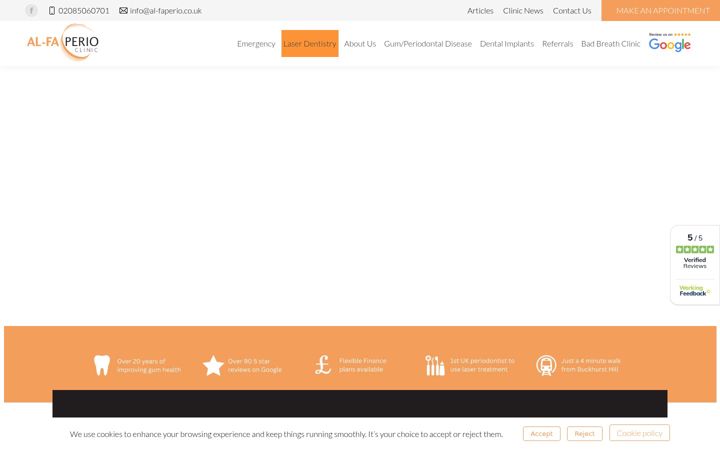720x450 pixels.
Task: Select the Laser Dentistry menu item
Action: click(310, 44)
